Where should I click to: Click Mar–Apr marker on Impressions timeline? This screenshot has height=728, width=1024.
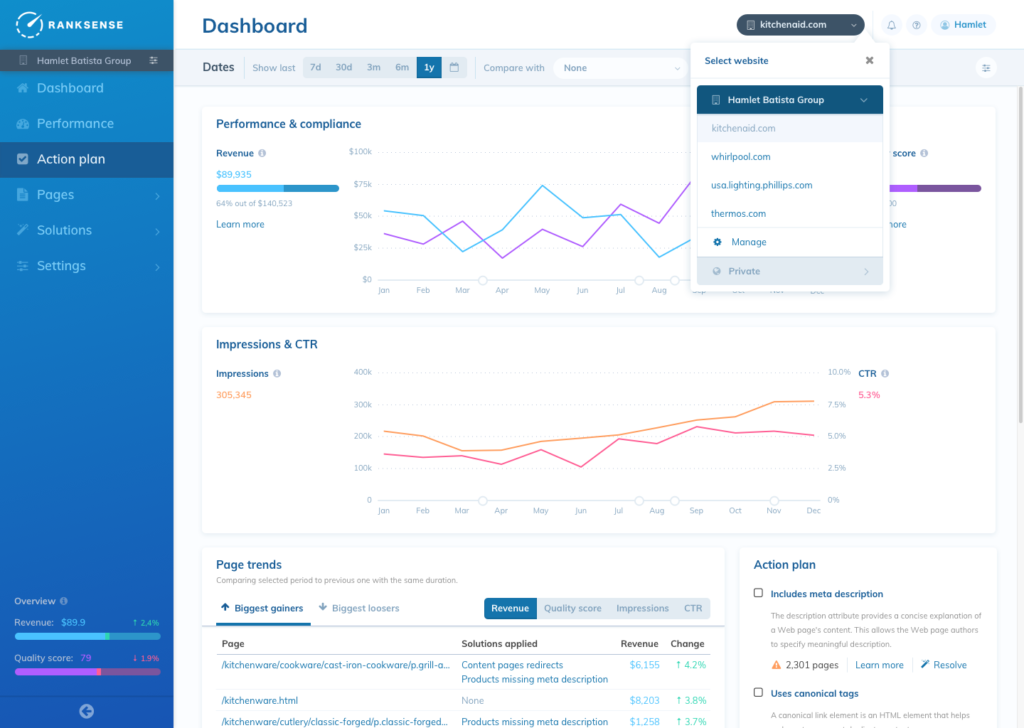tap(483, 501)
